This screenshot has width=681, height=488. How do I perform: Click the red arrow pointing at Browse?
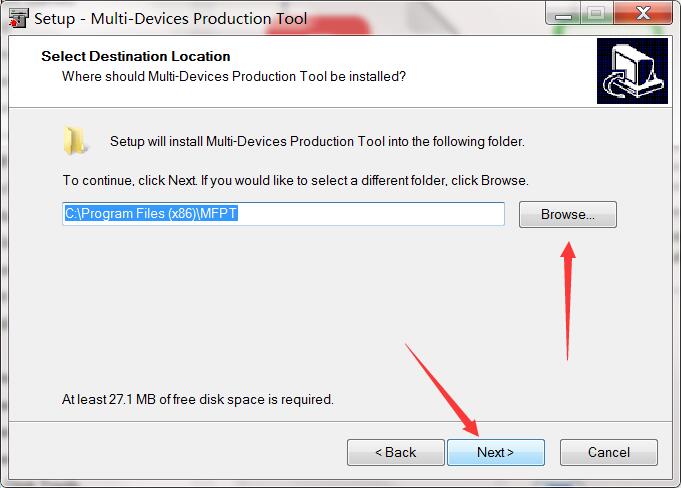pos(568,300)
